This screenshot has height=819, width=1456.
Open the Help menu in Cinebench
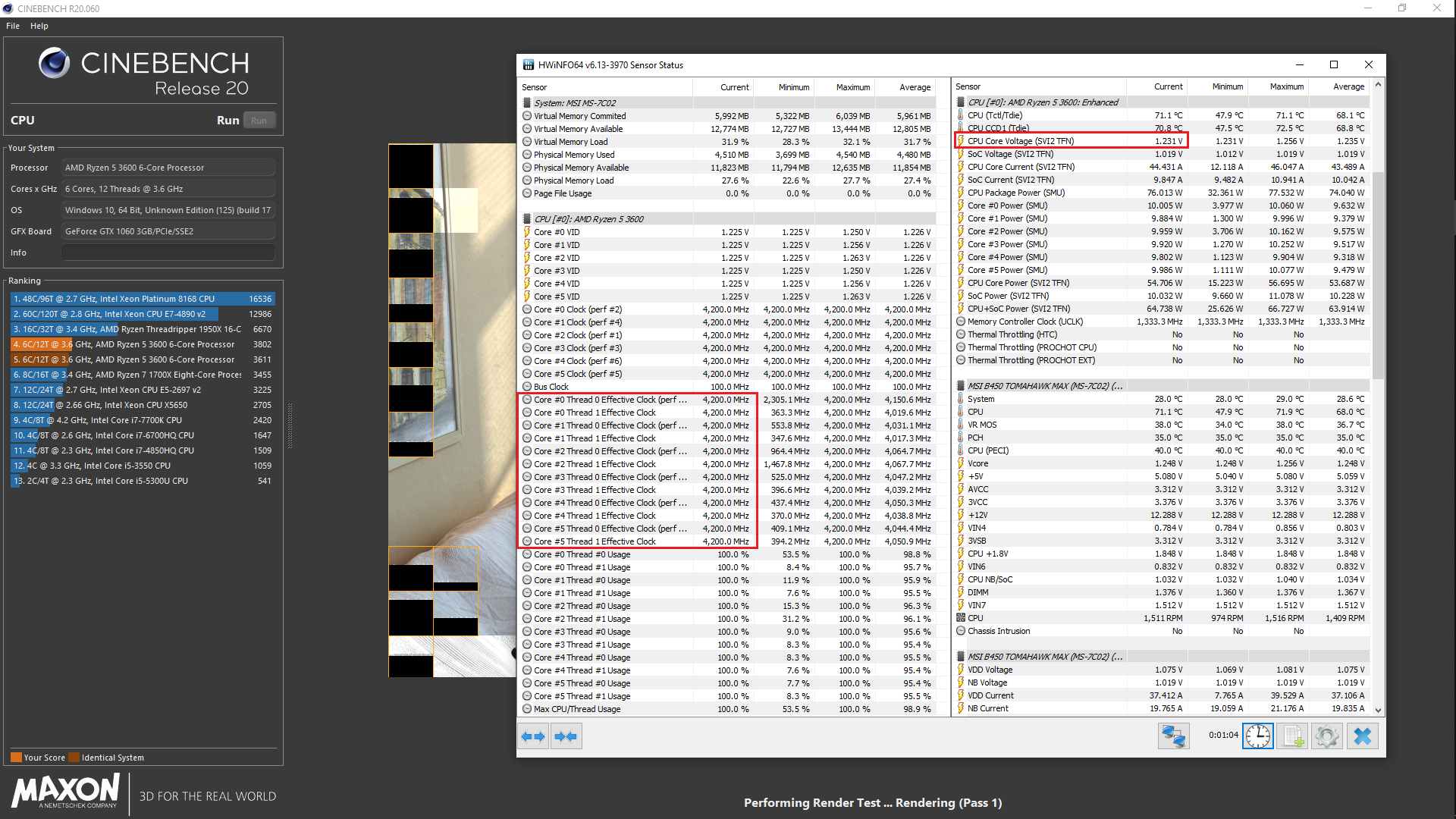[39, 26]
